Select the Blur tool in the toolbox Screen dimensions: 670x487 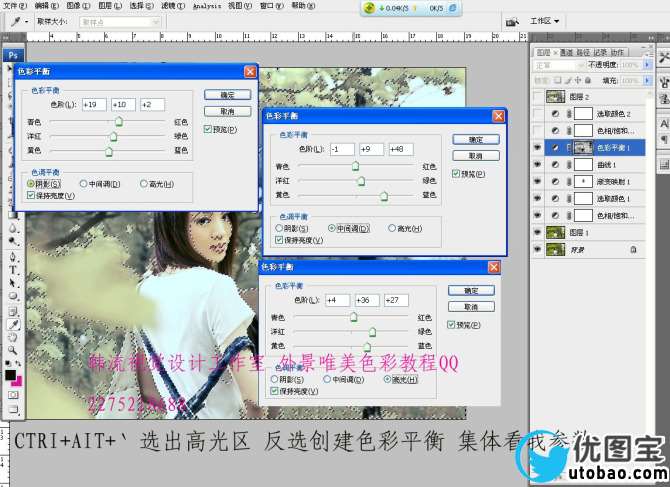[x=13, y=228]
